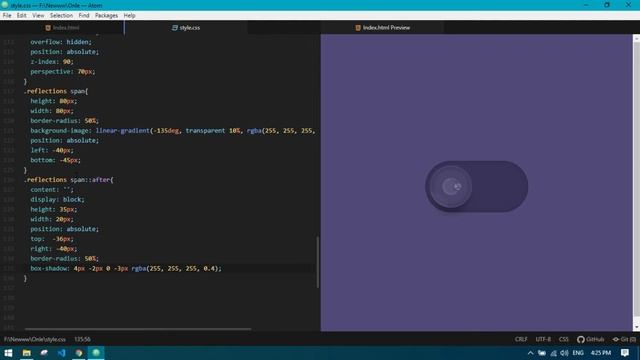
Task: Click the editor horizontal scrollbar
Action: (138, 329)
